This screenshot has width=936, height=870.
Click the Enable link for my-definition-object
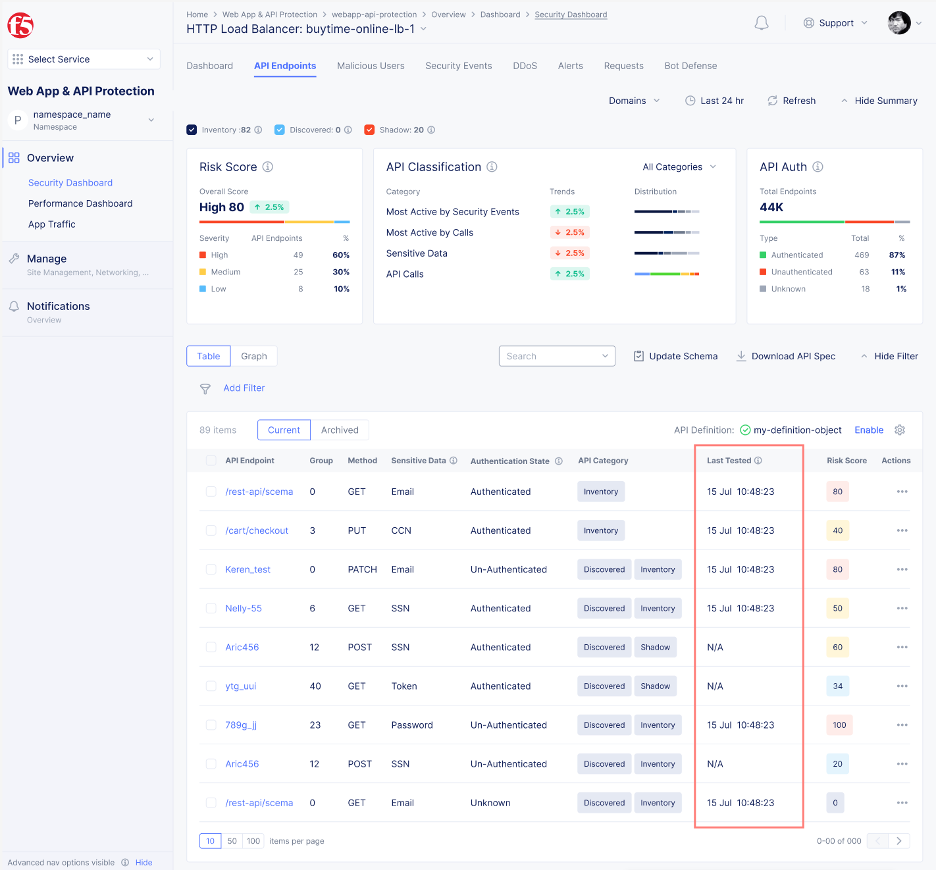(x=869, y=429)
